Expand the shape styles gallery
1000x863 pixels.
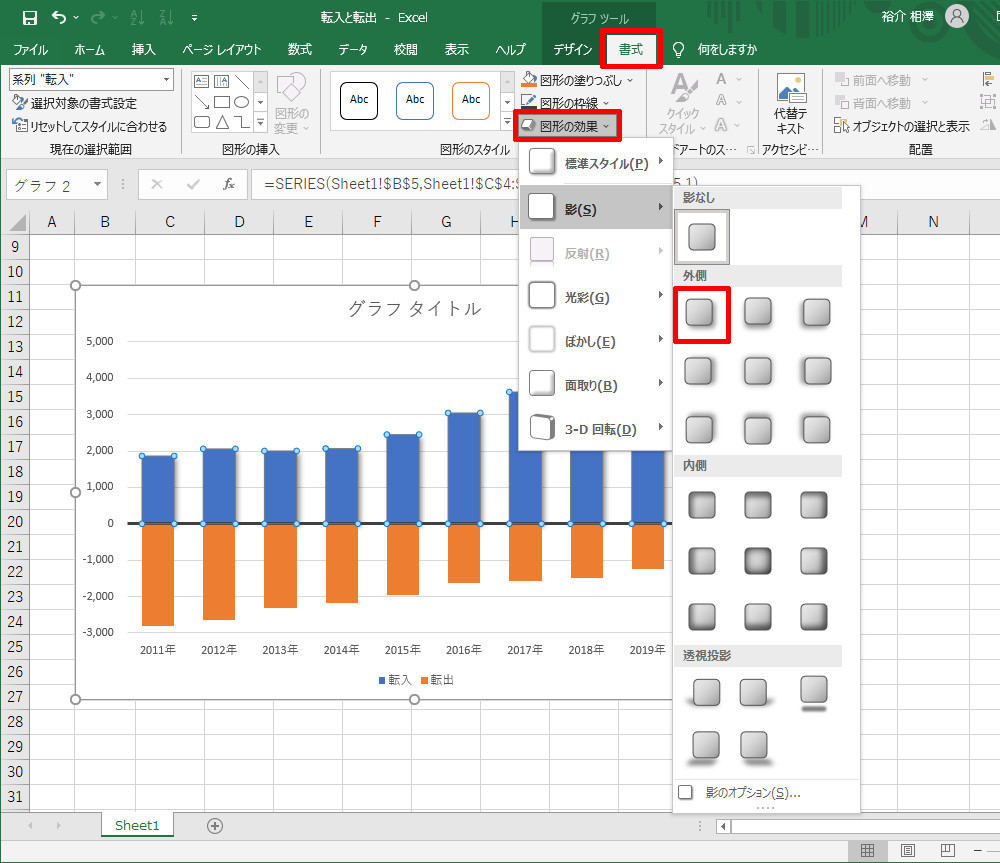[x=508, y=122]
